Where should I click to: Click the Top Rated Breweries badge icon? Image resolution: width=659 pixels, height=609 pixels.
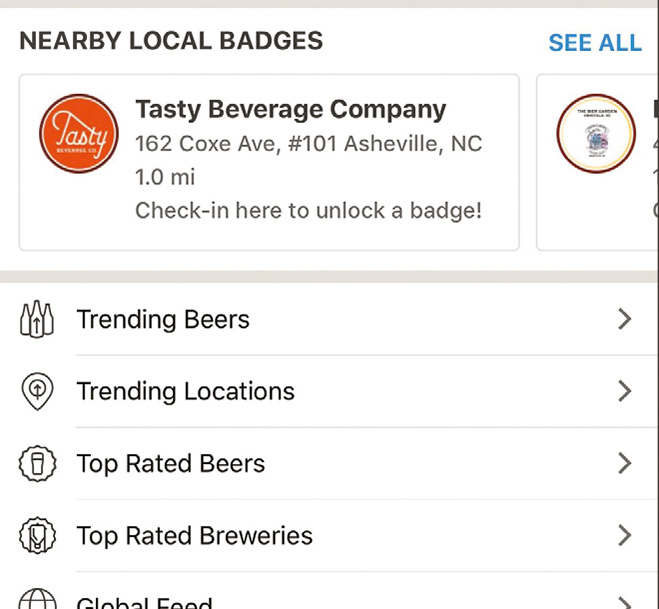coord(37,536)
